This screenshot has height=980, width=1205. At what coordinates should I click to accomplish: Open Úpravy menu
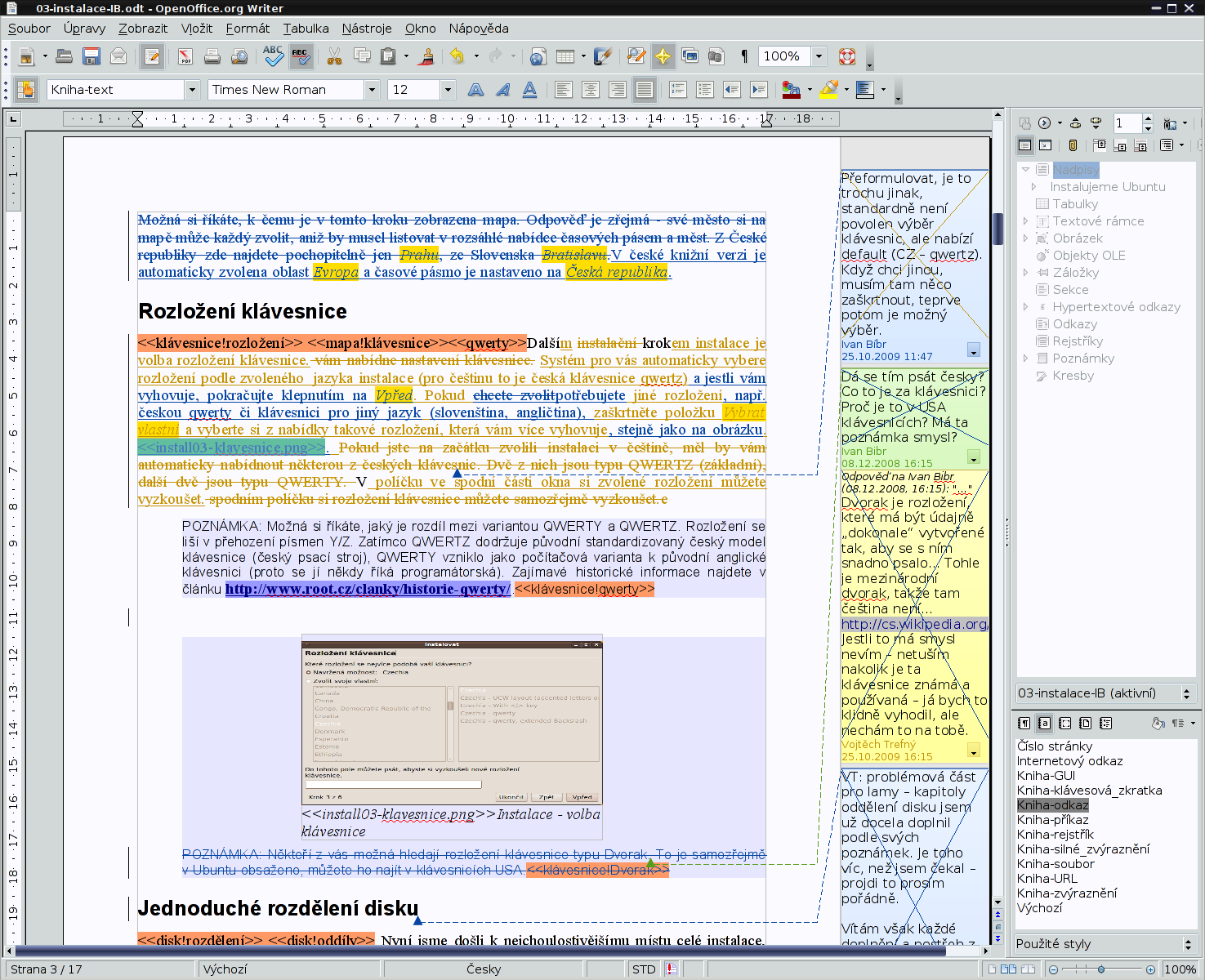pos(84,29)
